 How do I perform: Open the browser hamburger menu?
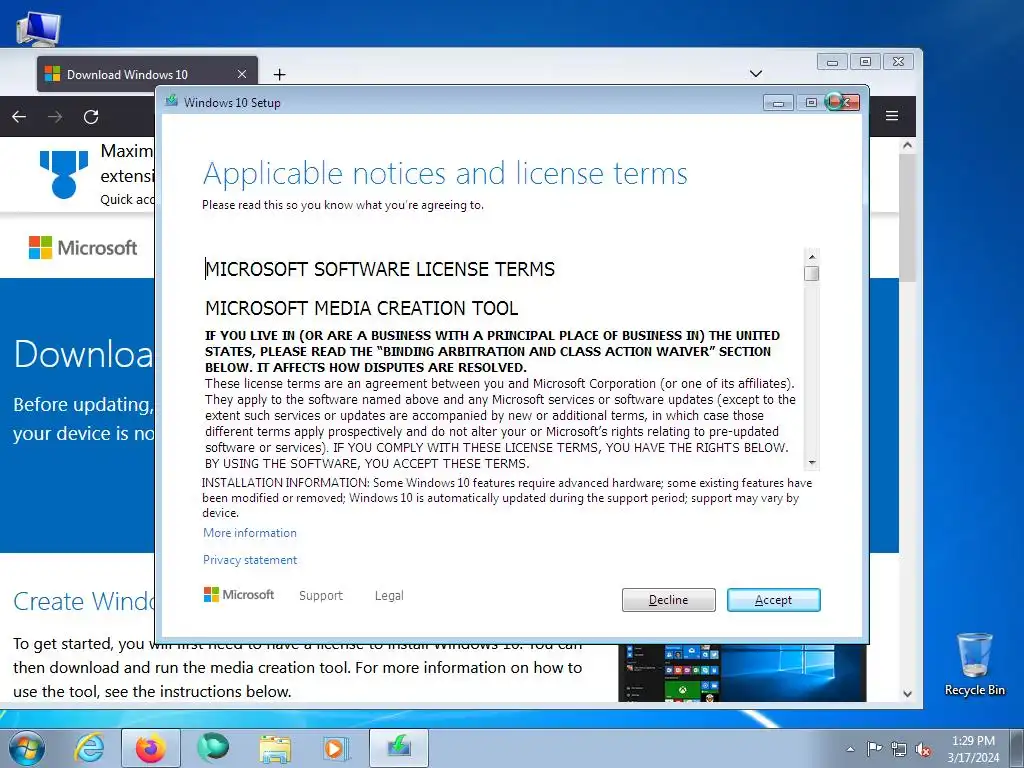[891, 116]
